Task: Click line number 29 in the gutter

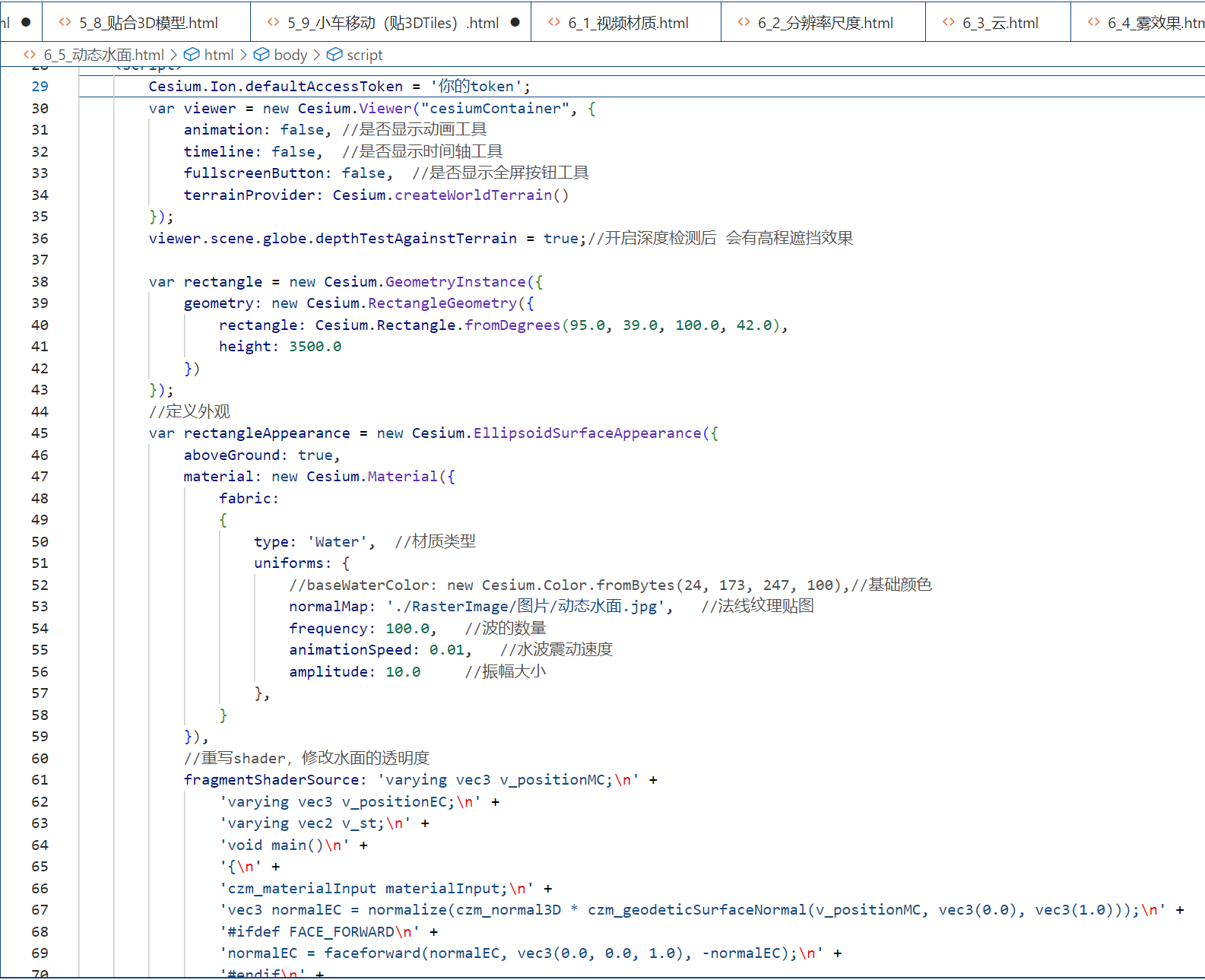Action: pos(40,87)
